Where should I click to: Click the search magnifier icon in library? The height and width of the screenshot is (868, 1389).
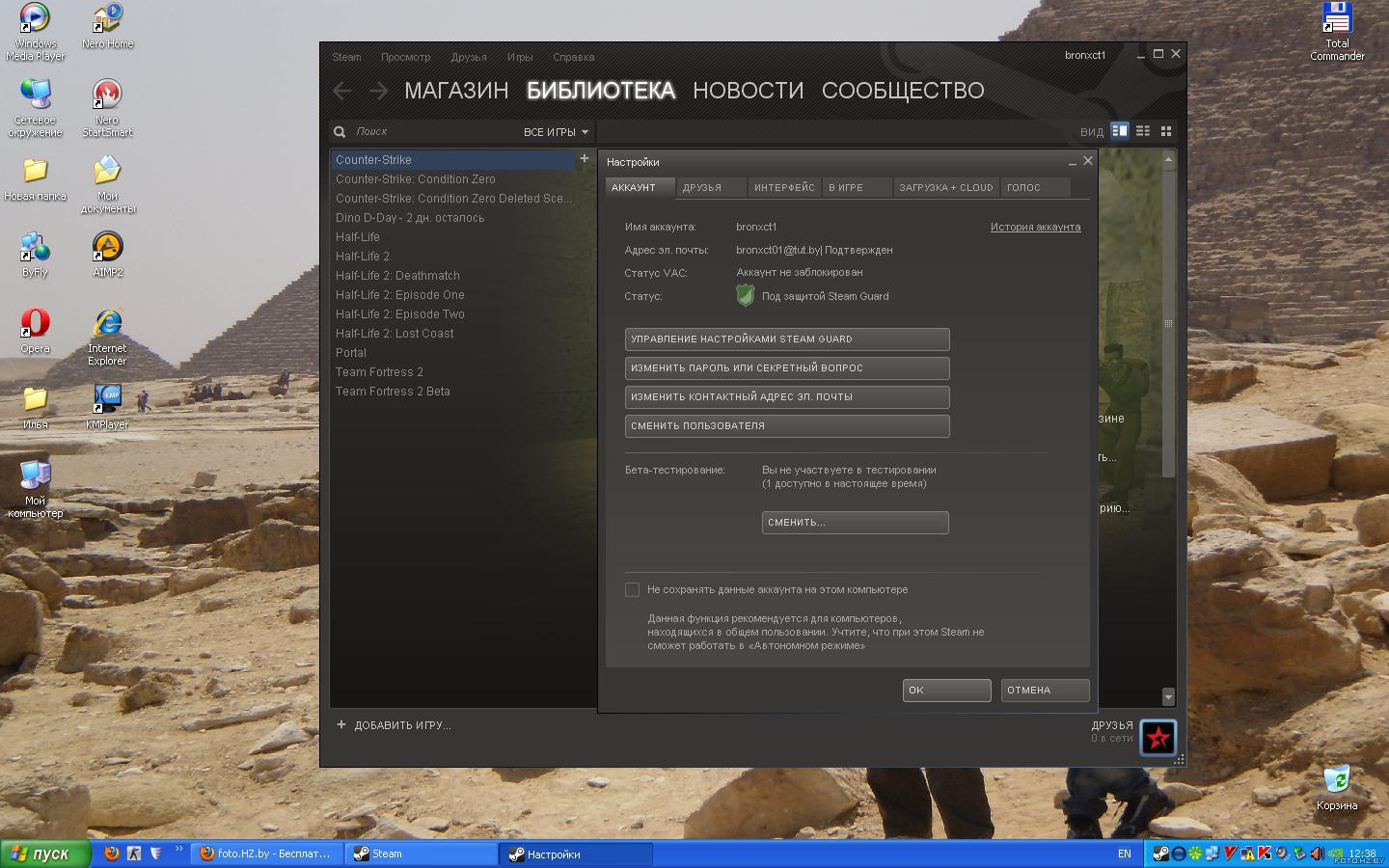click(x=340, y=132)
